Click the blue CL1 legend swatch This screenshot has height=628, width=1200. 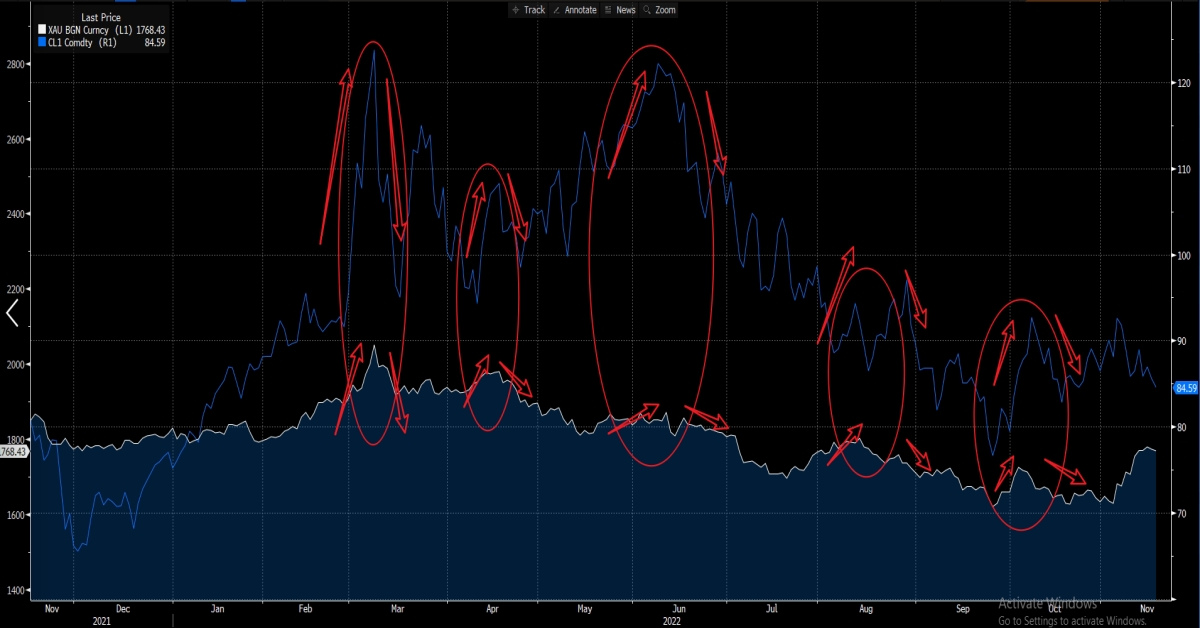click(41, 43)
